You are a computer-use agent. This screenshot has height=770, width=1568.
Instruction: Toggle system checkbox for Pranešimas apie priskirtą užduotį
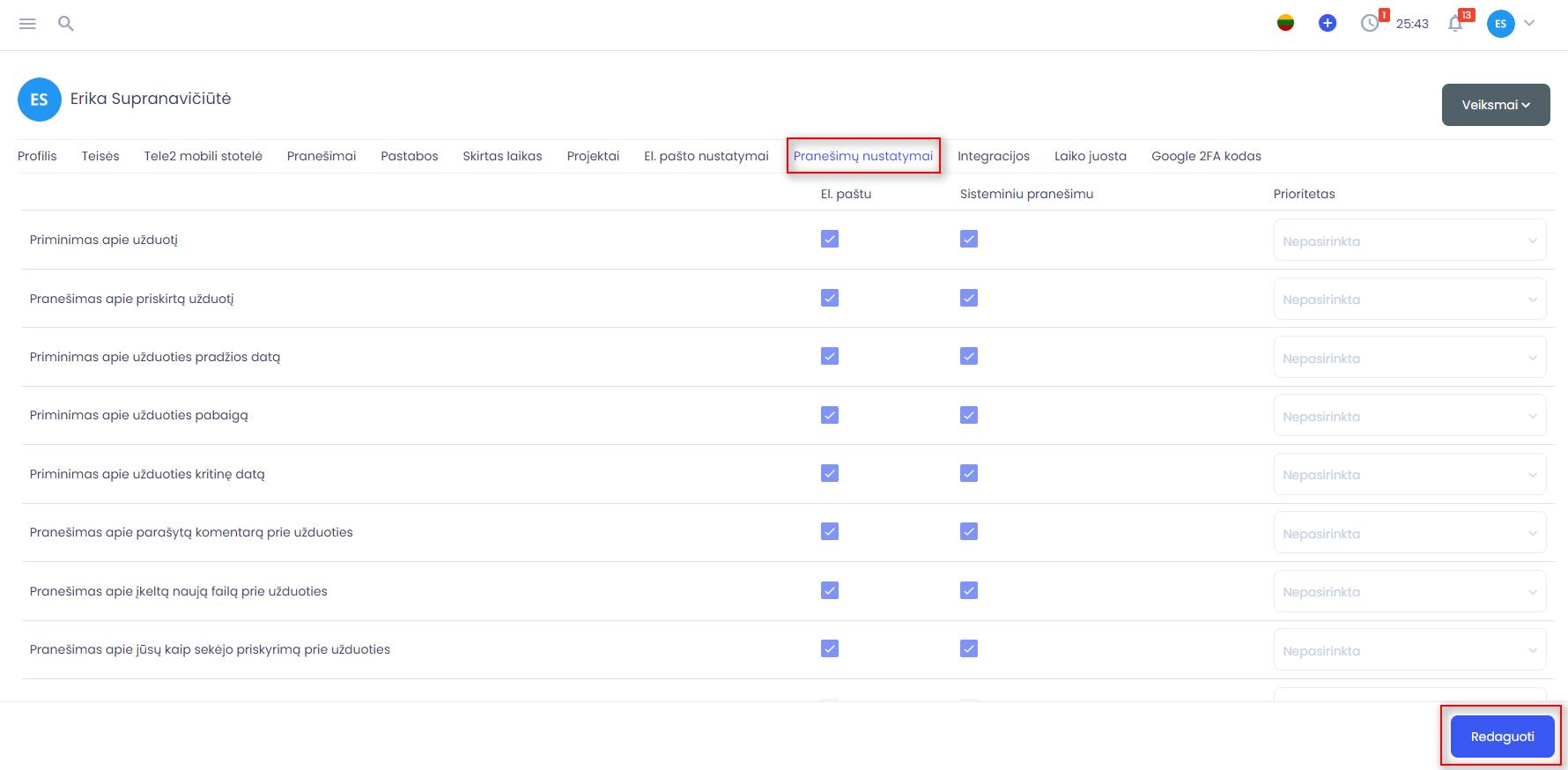point(969,298)
